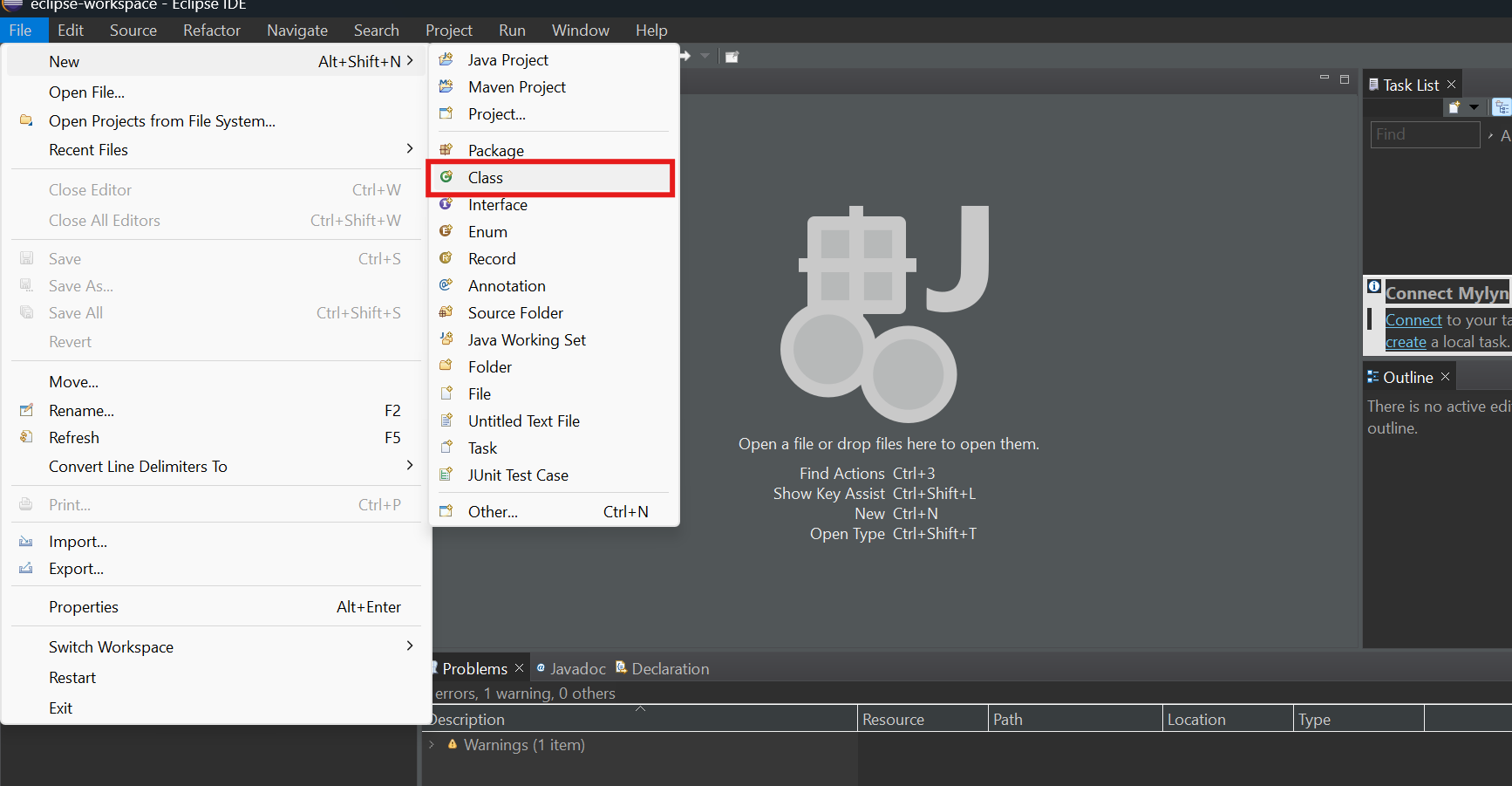This screenshot has height=786, width=1512.
Task: Open the New Task dropdown arrow
Action: (x=1474, y=107)
